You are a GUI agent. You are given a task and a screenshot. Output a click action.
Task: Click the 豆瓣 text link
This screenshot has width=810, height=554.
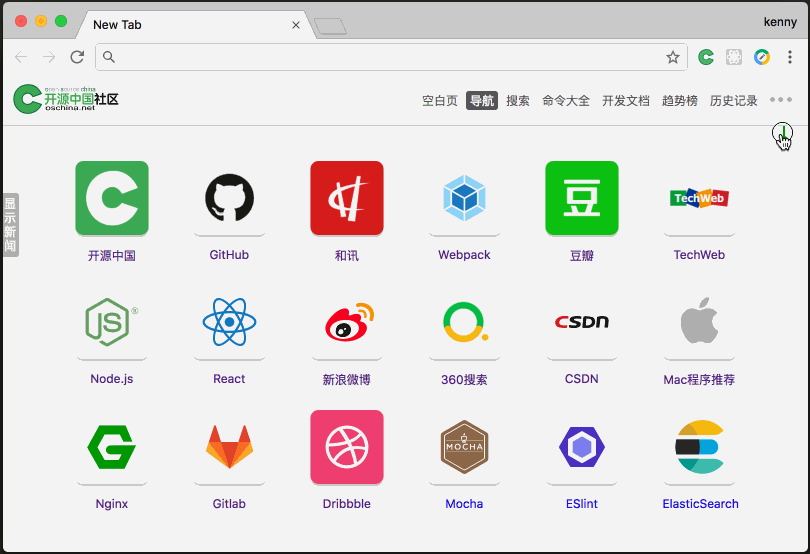pos(582,255)
